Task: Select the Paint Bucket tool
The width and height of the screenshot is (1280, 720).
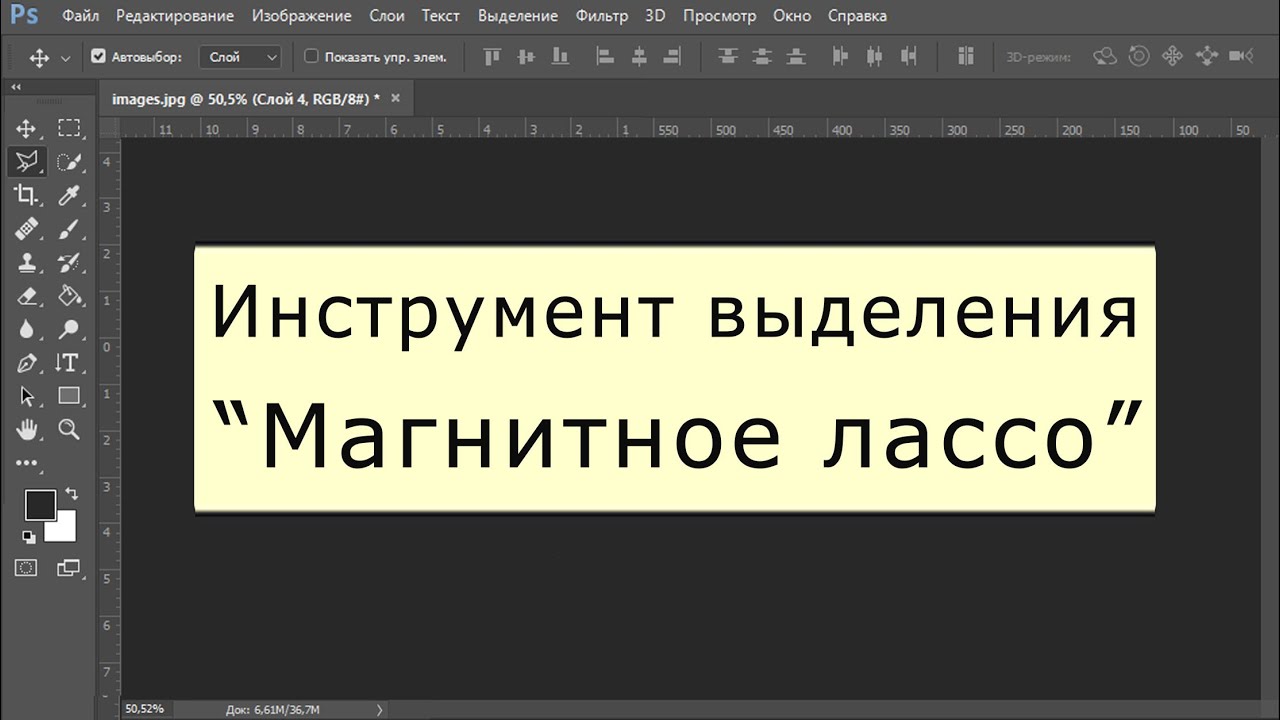Action: pyautogui.click(x=69, y=296)
